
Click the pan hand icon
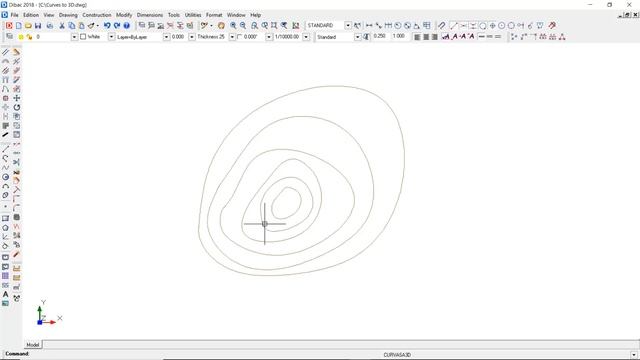221,25
